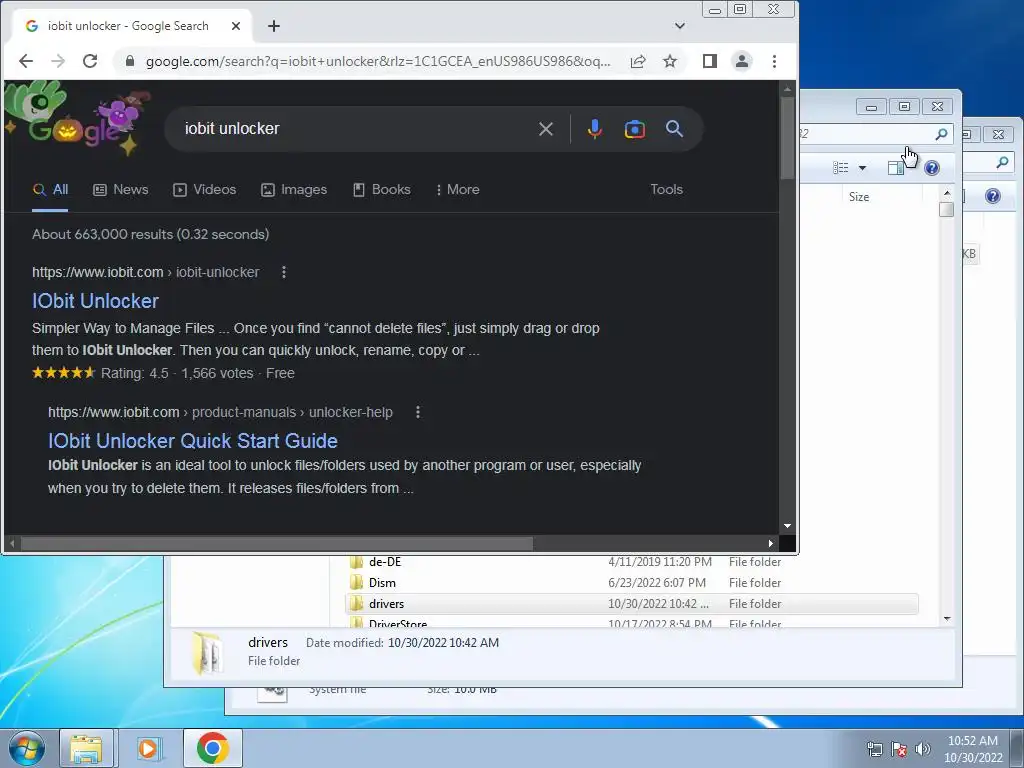Click Chrome scrollbar up arrow
Image resolution: width=1024 pixels, height=768 pixels.
(788, 88)
